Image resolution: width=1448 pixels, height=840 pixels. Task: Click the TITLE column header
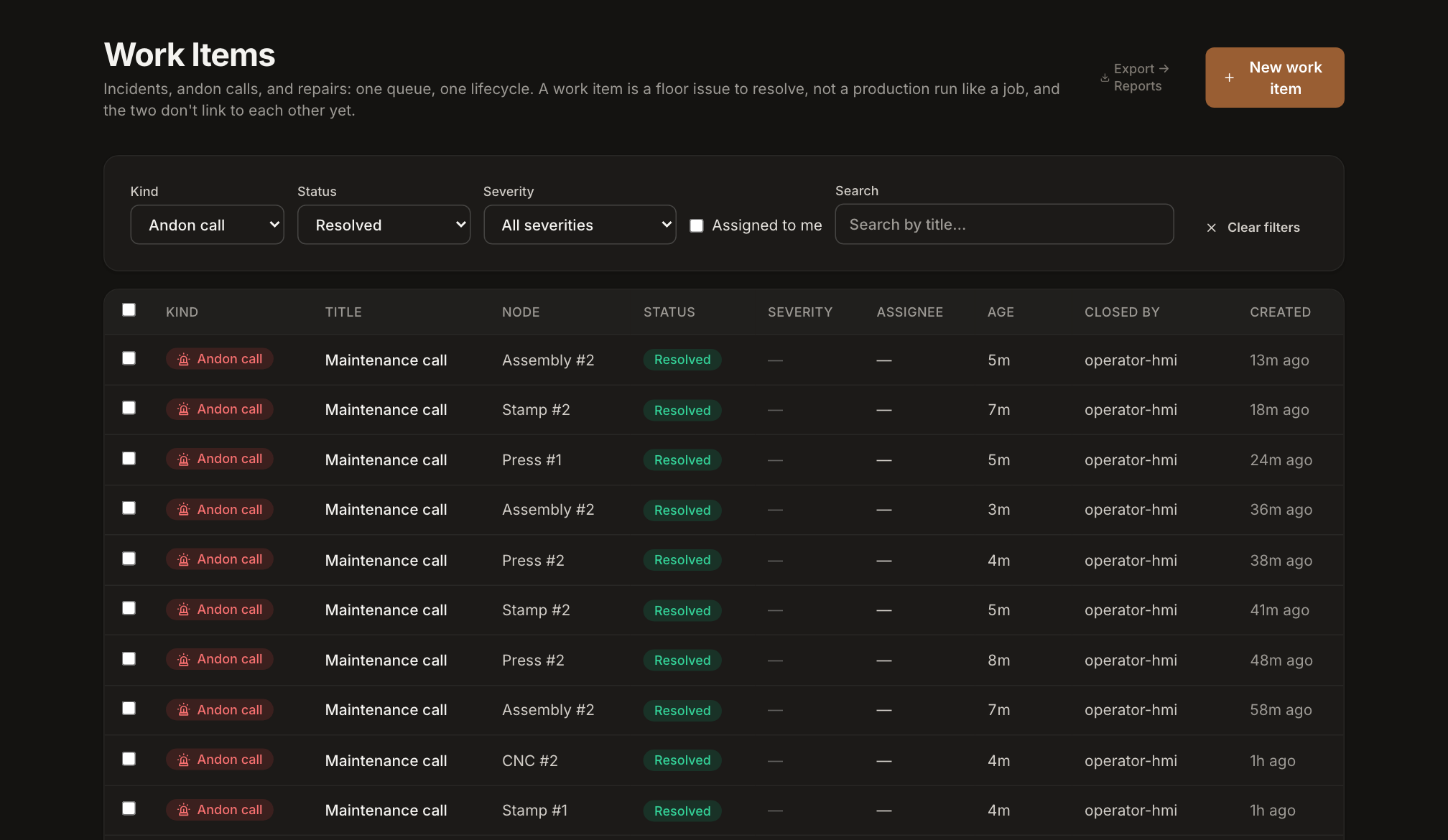pyautogui.click(x=343, y=312)
